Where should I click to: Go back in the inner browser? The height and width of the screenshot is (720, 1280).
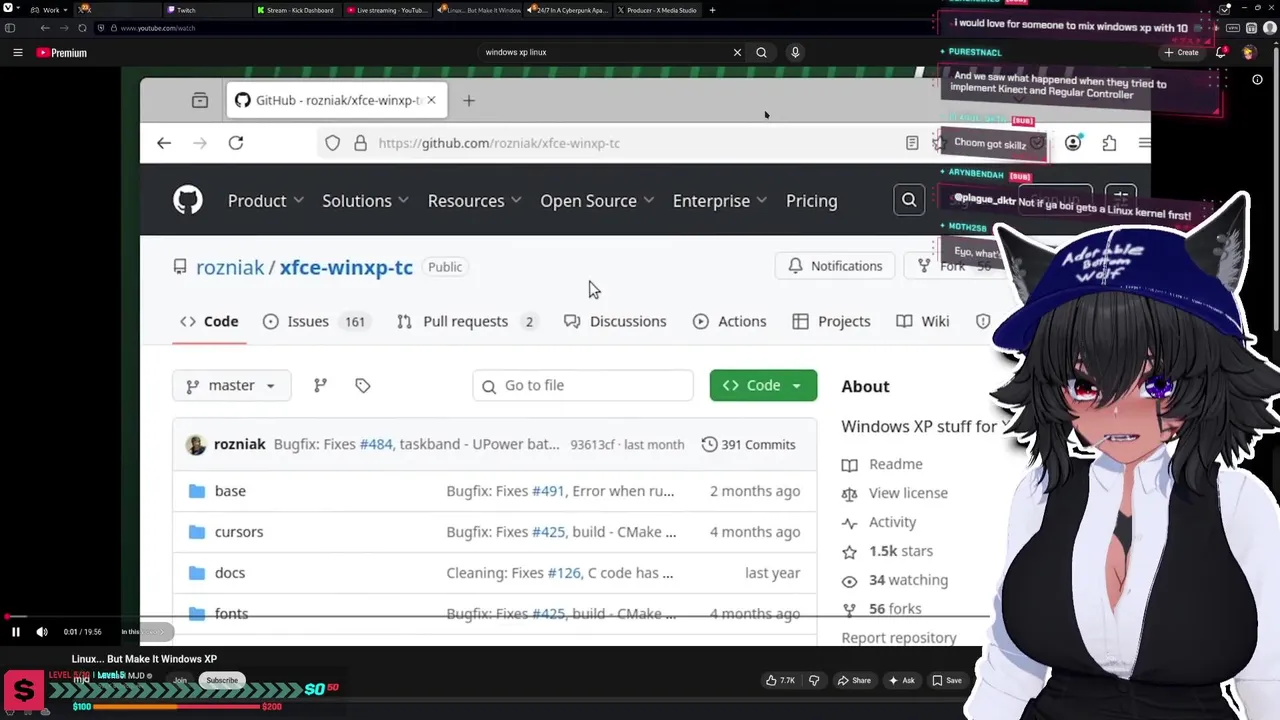coord(164,143)
